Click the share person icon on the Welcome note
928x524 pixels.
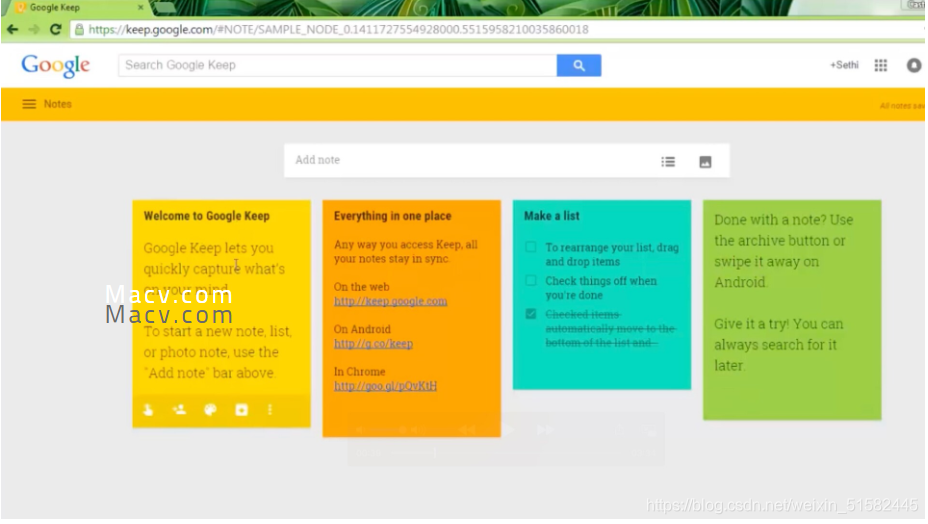coord(179,410)
